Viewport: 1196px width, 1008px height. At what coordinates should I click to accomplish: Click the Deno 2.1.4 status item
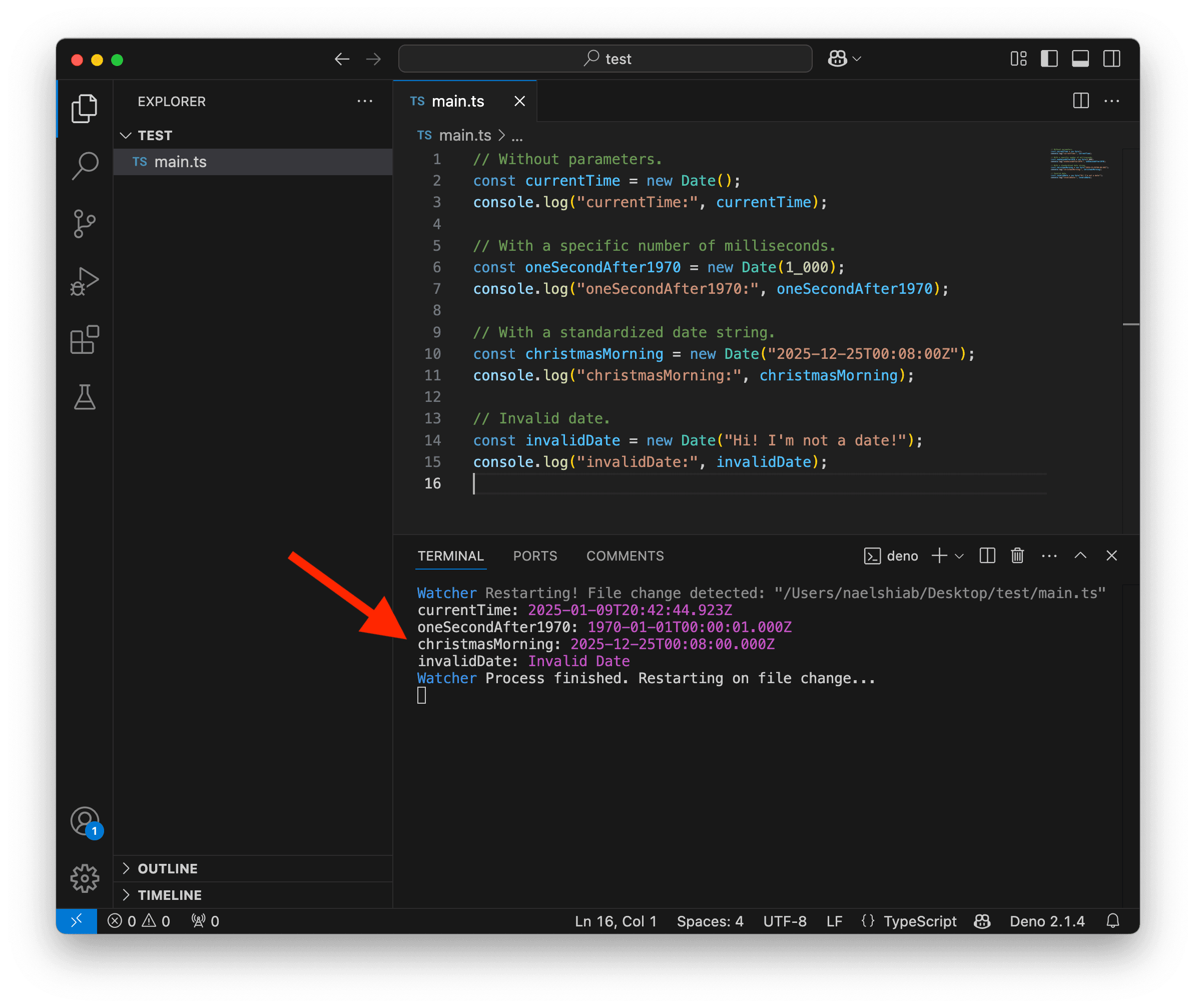[1046, 921]
